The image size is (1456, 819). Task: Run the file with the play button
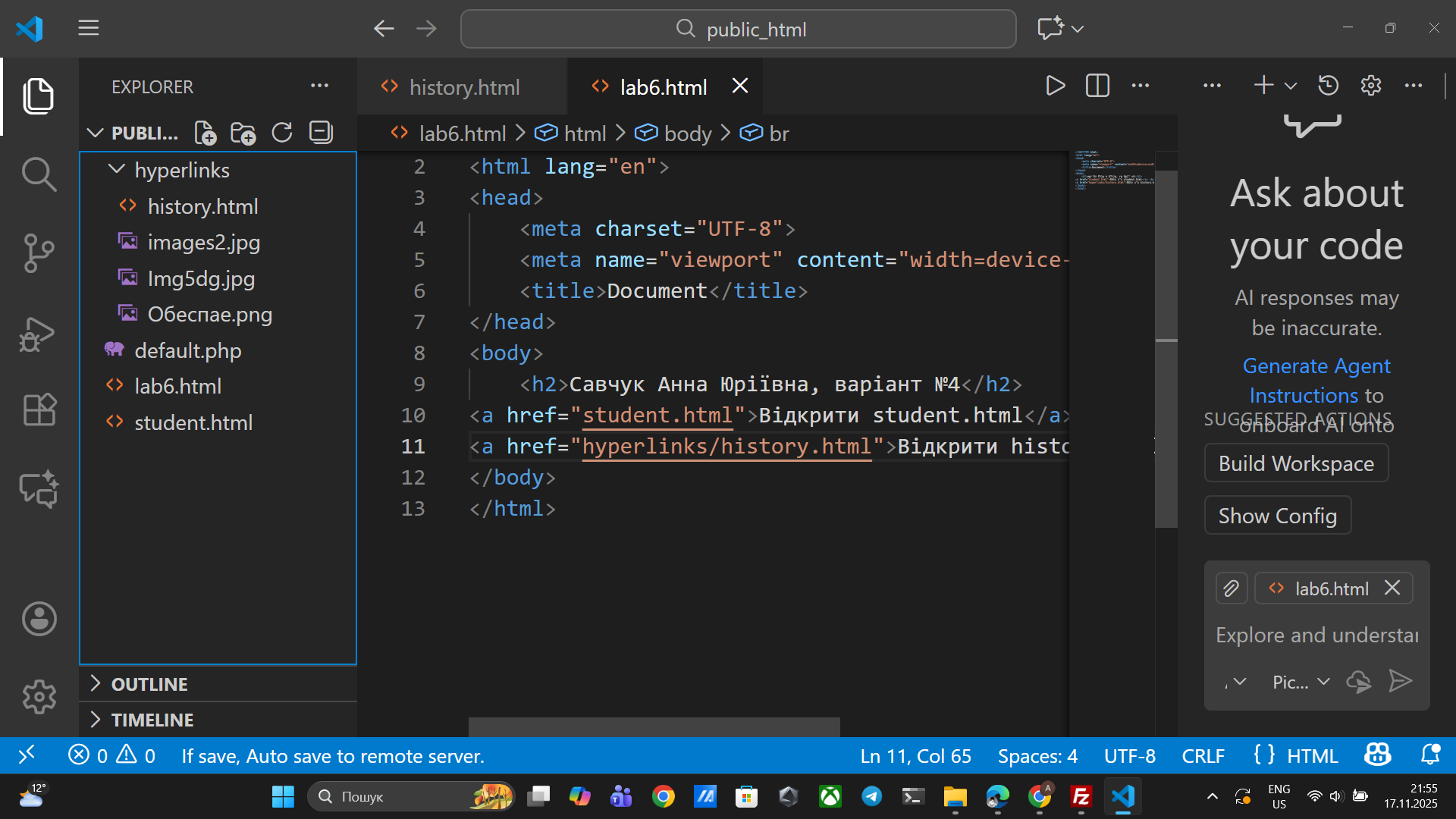click(1055, 86)
